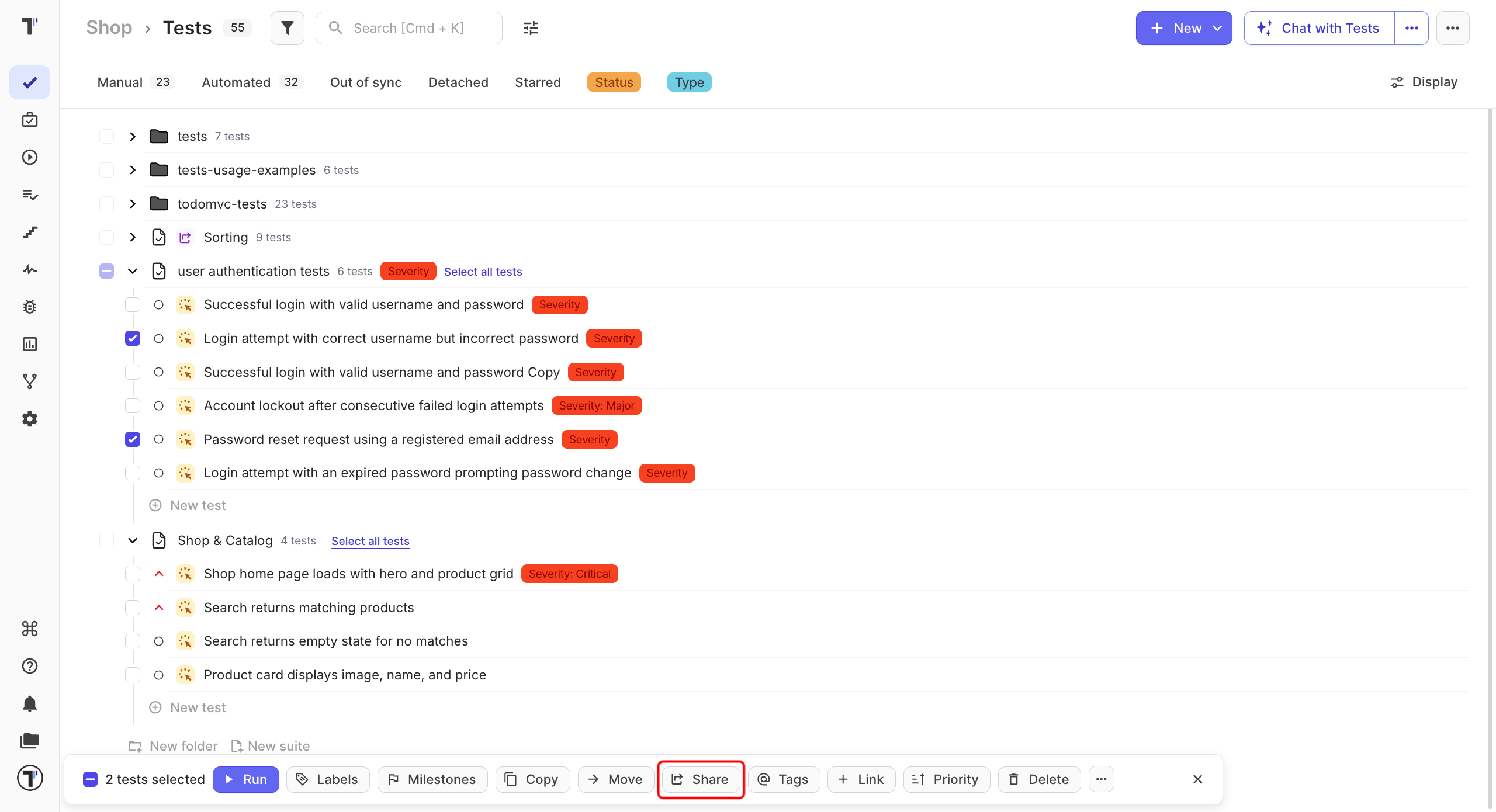Check Successful login with valid username and password

[133, 305]
